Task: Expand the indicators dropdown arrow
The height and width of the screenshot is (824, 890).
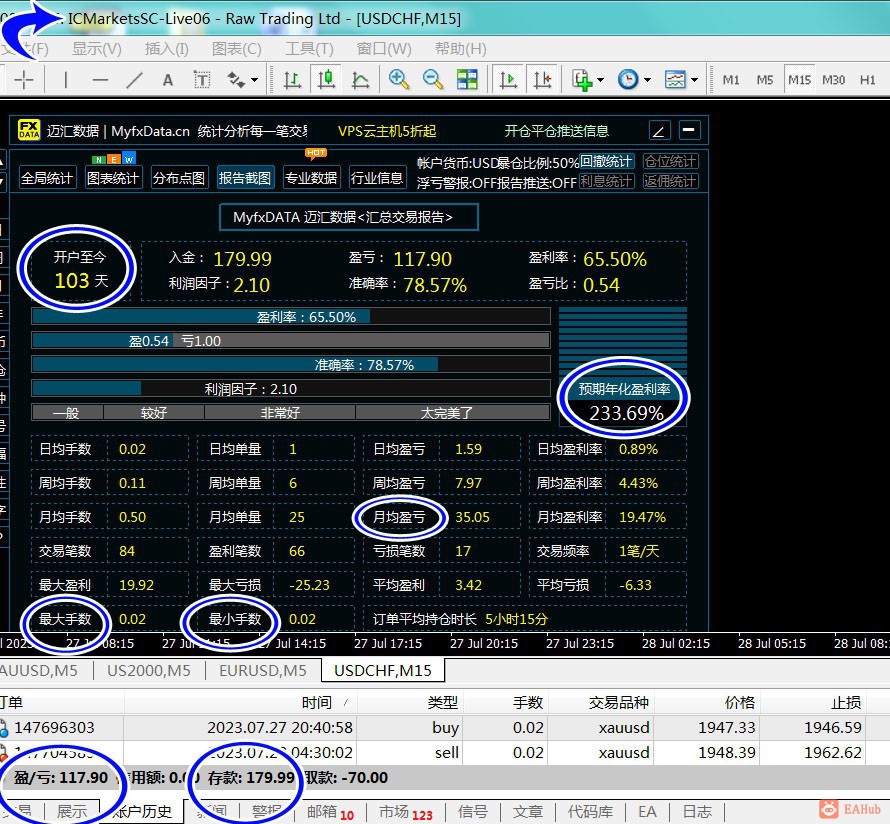Action: [601, 80]
